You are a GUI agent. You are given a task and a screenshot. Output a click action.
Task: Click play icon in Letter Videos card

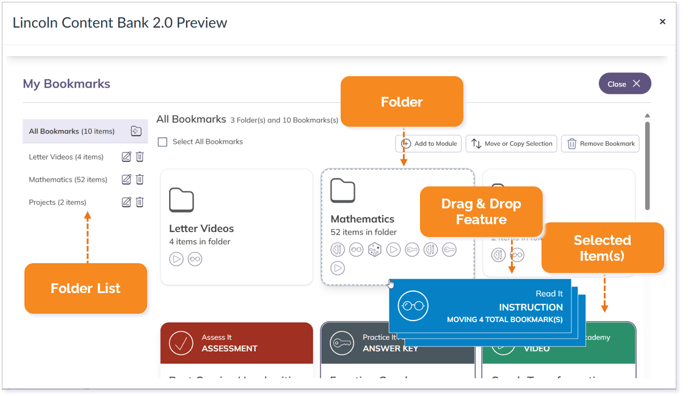(176, 259)
